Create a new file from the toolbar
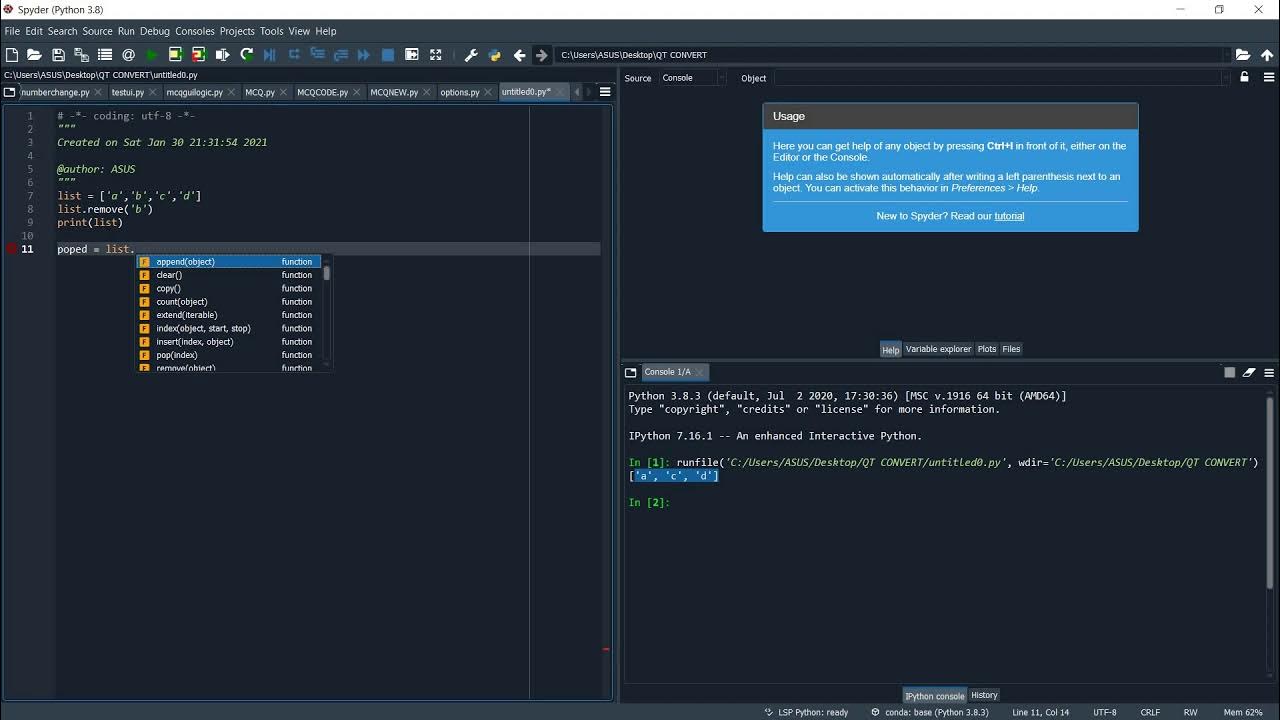The height and width of the screenshot is (720, 1280). (x=12, y=55)
